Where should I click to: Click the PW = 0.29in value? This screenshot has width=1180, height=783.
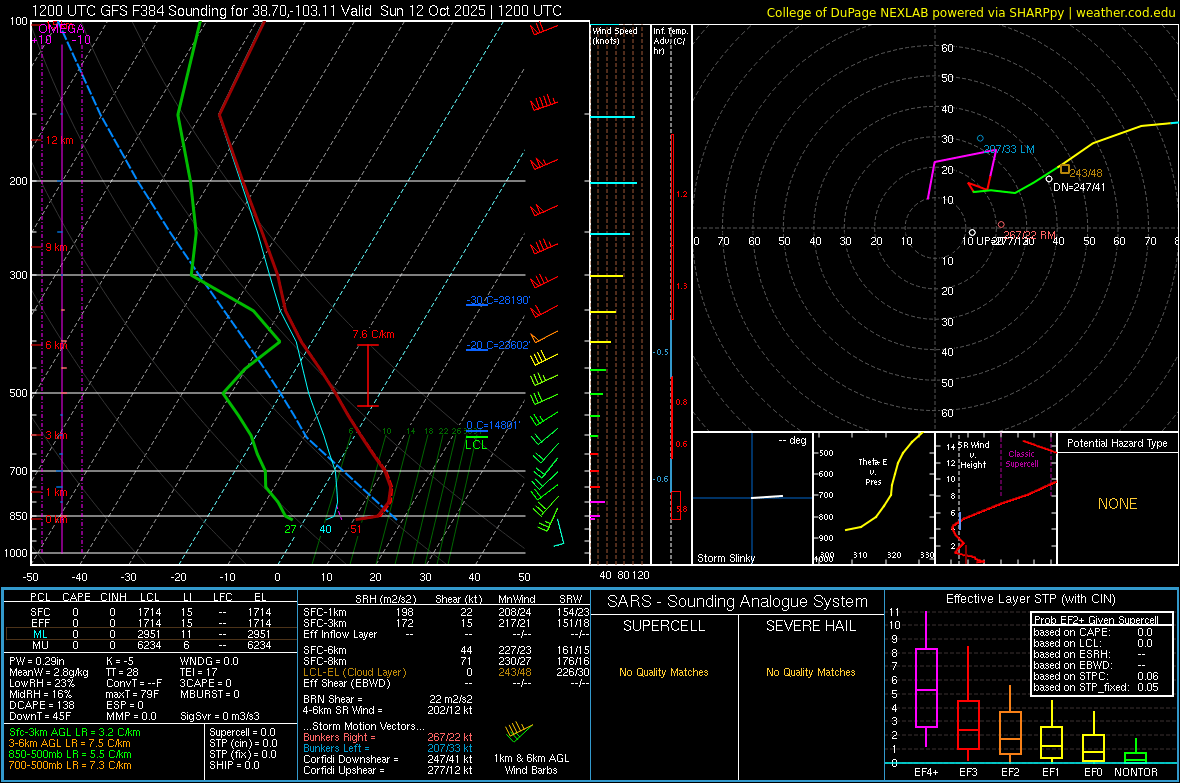pyautogui.click(x=37, y=661)
